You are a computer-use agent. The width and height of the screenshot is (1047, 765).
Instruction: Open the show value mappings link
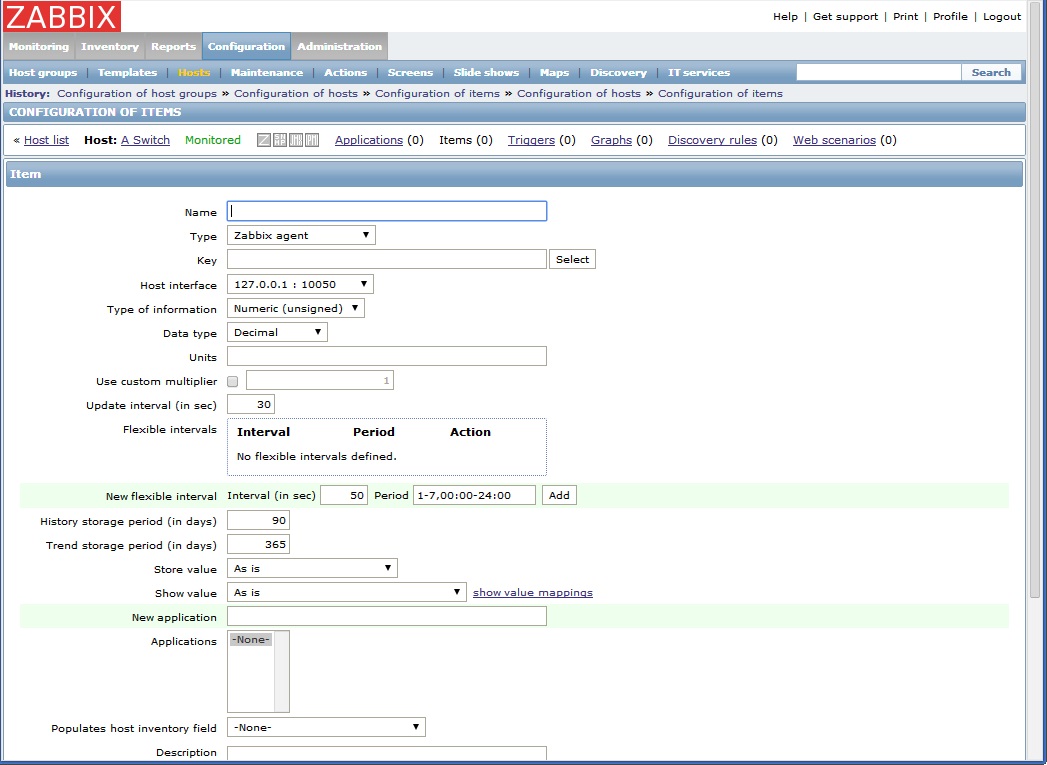pos(532,592)
